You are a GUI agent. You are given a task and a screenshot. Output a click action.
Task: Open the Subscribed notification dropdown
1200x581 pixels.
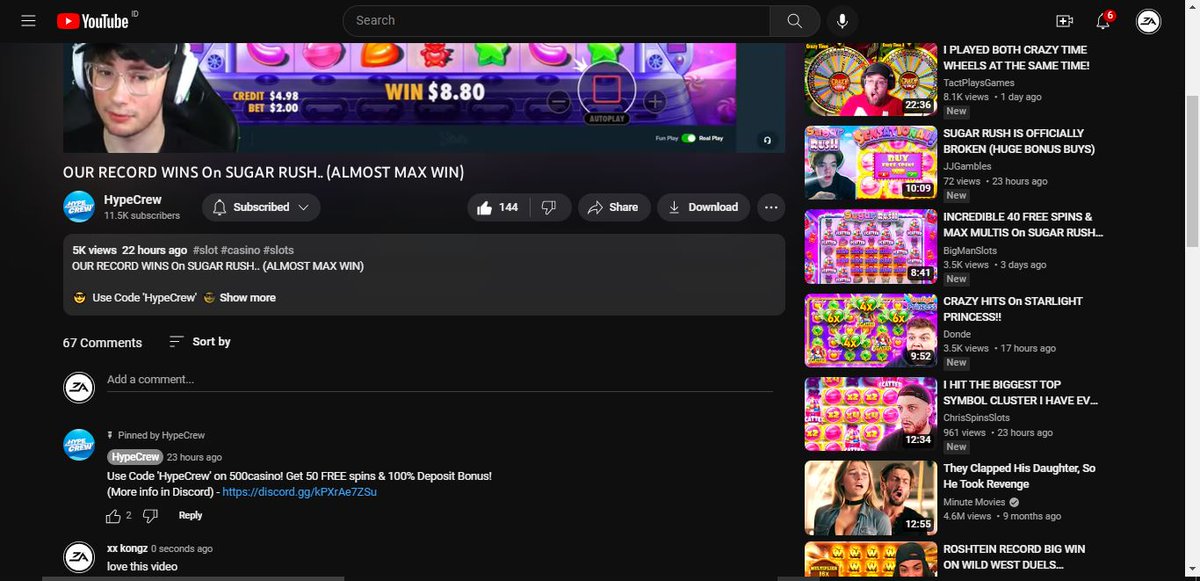tap(262, 207)
